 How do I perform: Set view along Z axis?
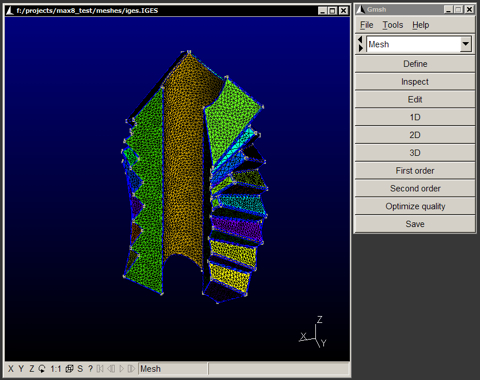[x=31, y=369]
